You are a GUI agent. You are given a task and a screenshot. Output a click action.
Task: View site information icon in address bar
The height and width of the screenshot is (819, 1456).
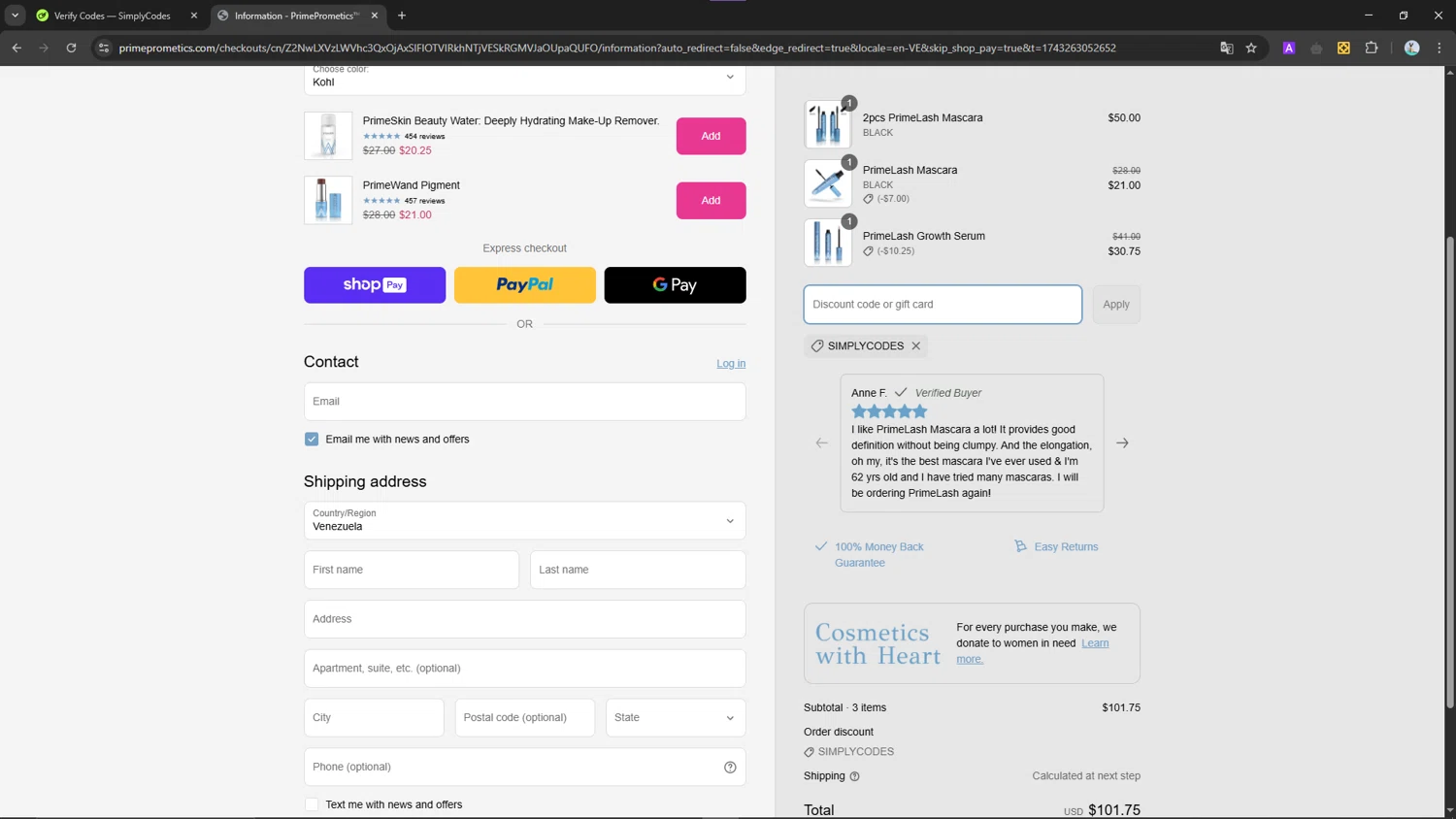(x=104, y=48)
